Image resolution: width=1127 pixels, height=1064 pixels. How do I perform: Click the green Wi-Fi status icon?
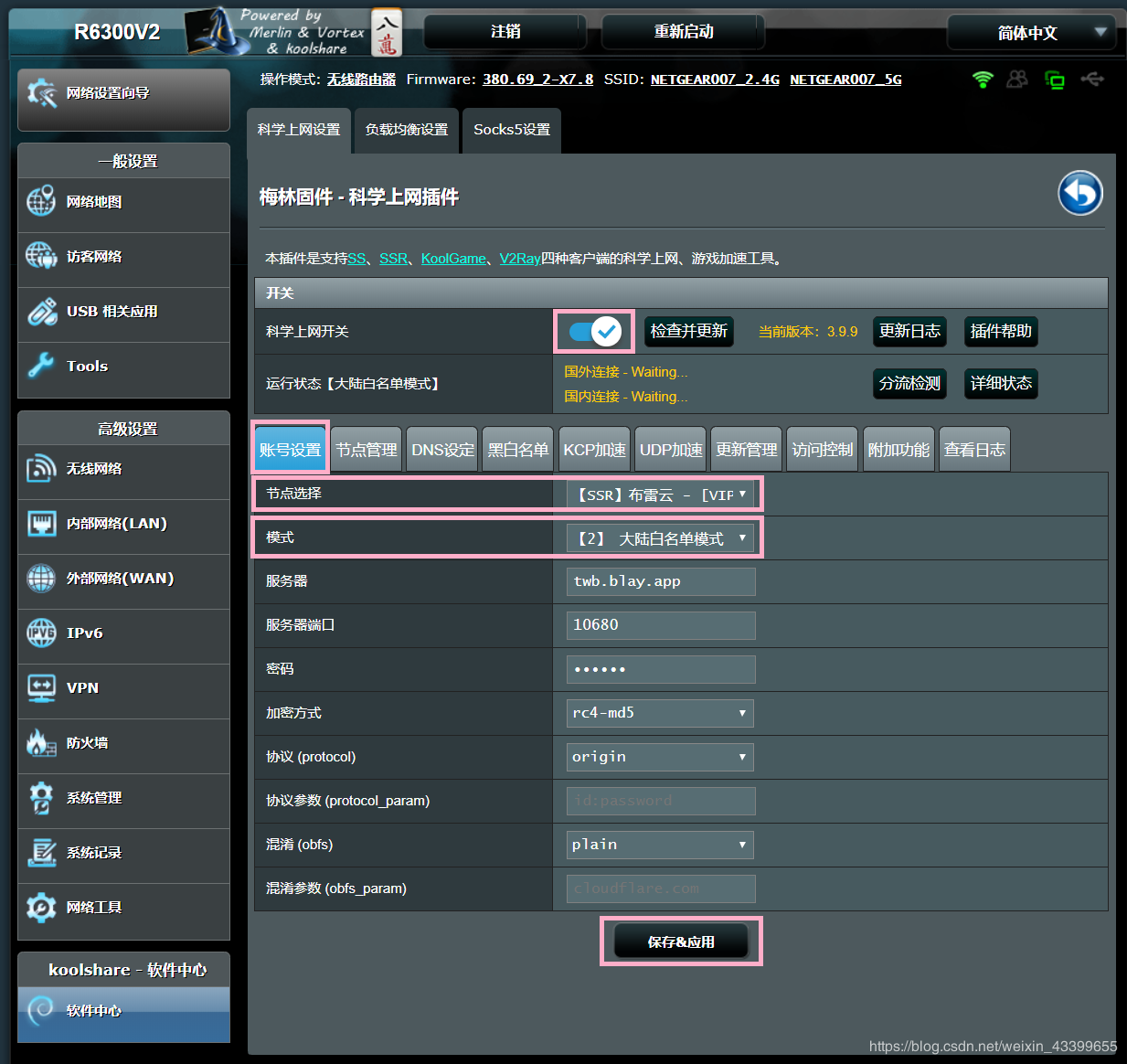pos(983,80)
